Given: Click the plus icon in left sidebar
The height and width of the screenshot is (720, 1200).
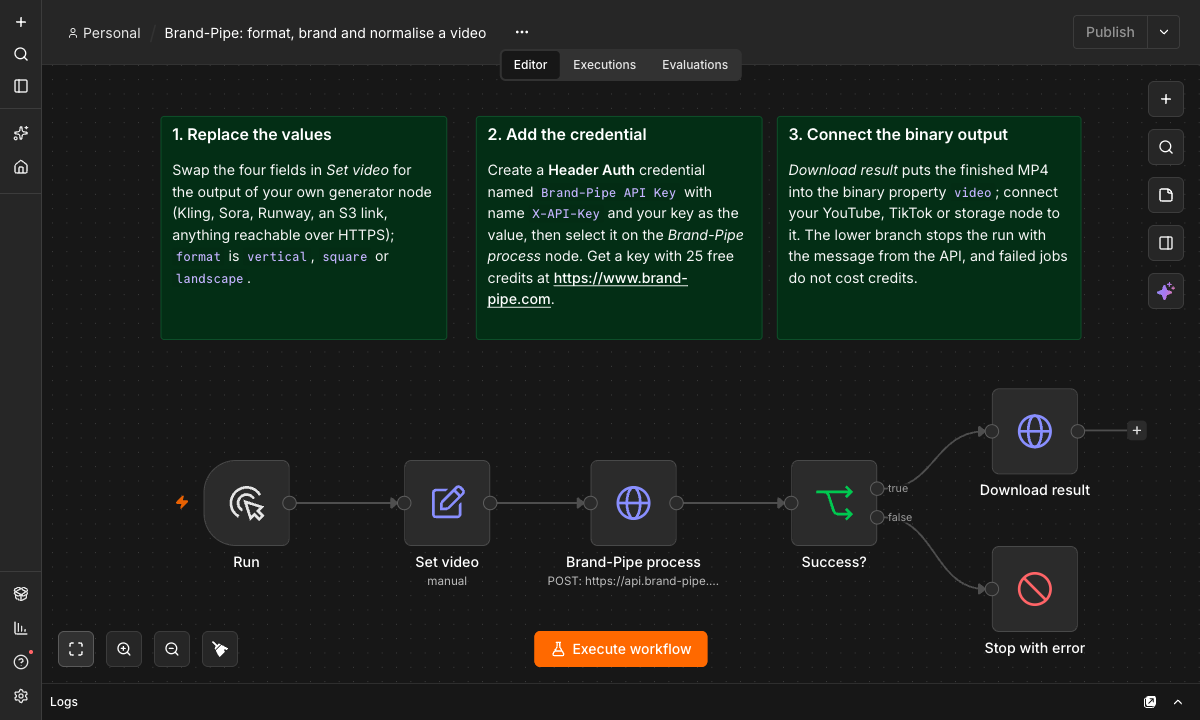Looking at the screenshot, I should click(x=21, y=22).
